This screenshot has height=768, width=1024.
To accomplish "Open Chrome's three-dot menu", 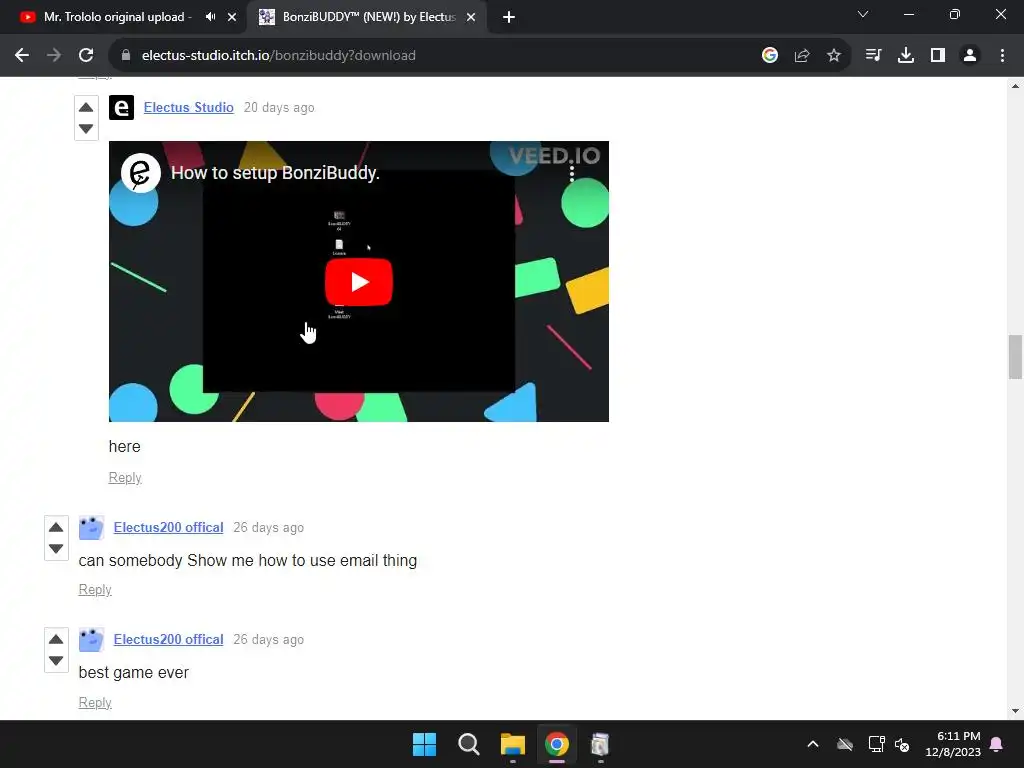I will 1002,56.
